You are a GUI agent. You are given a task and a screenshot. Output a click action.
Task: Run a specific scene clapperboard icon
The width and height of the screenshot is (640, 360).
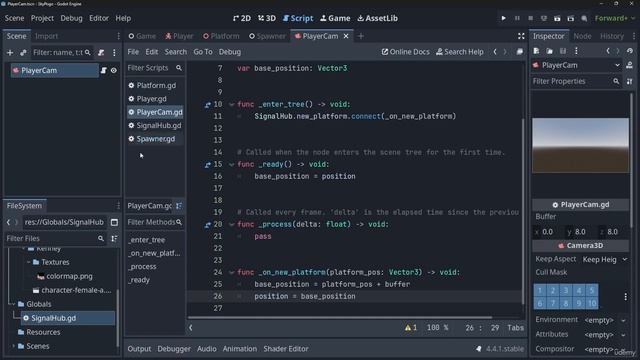pyautogui.click(x=571, y=18)
